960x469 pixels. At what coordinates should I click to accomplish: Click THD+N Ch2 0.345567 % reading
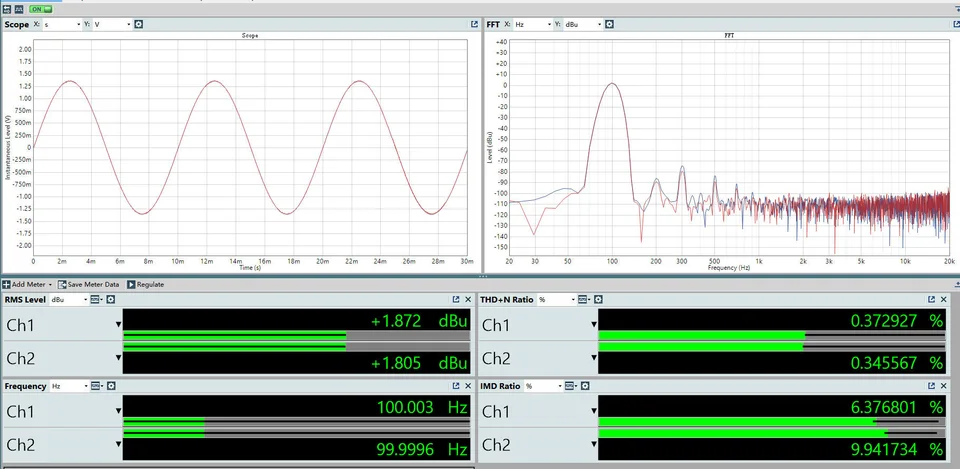[x=897, y=363]
